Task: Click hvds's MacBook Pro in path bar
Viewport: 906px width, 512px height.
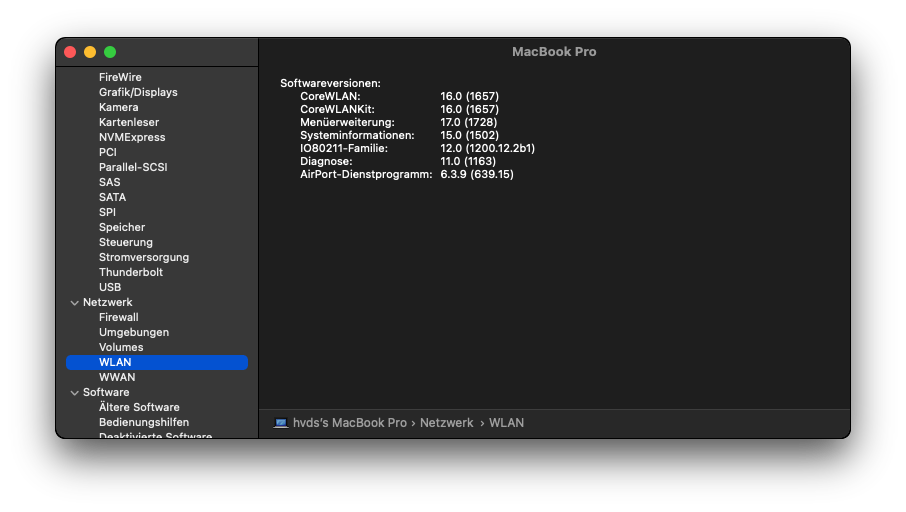Action: 350,423
